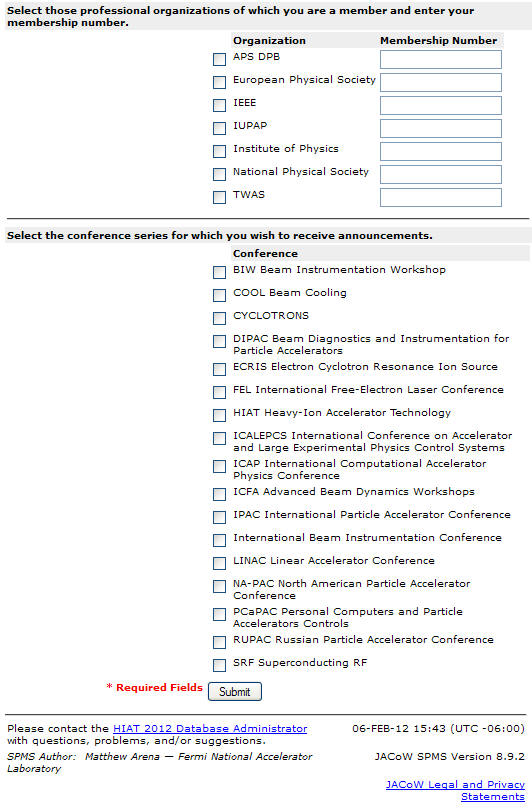
Task: Check the APS DPB organization checkbox
Action: [219, 59]
